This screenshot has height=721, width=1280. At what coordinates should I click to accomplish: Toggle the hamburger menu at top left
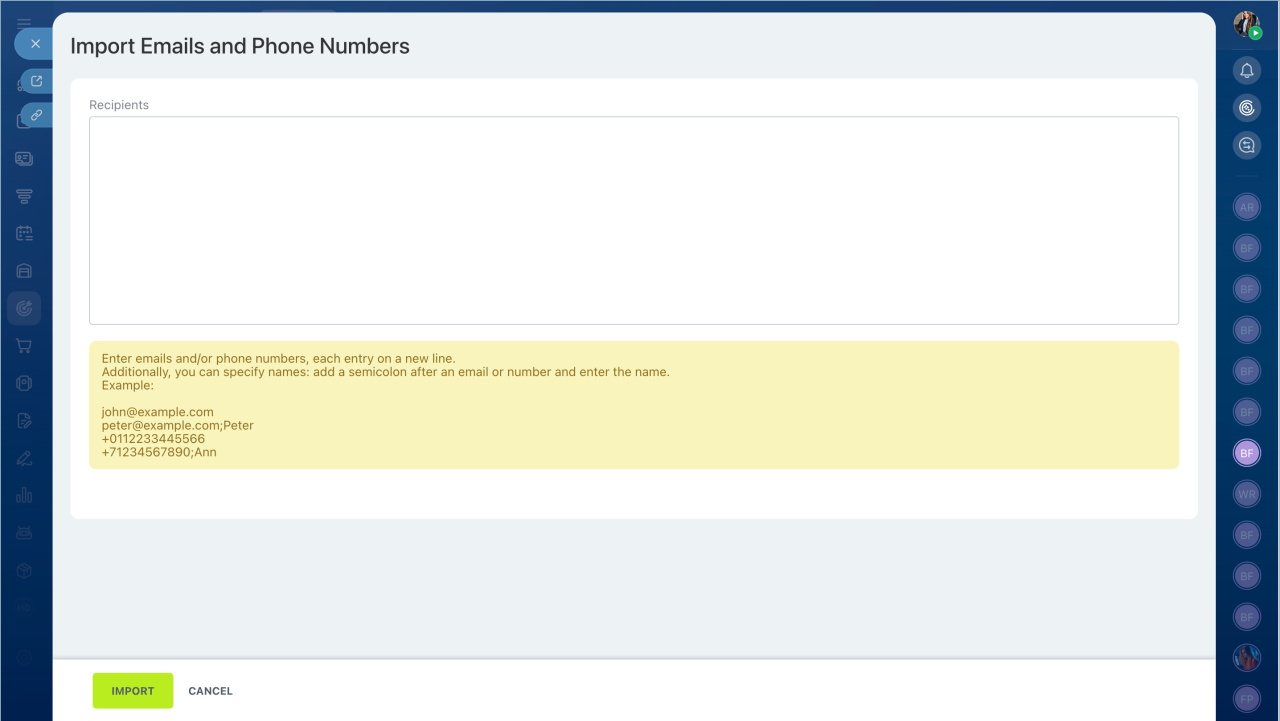[x=24, y=22]
